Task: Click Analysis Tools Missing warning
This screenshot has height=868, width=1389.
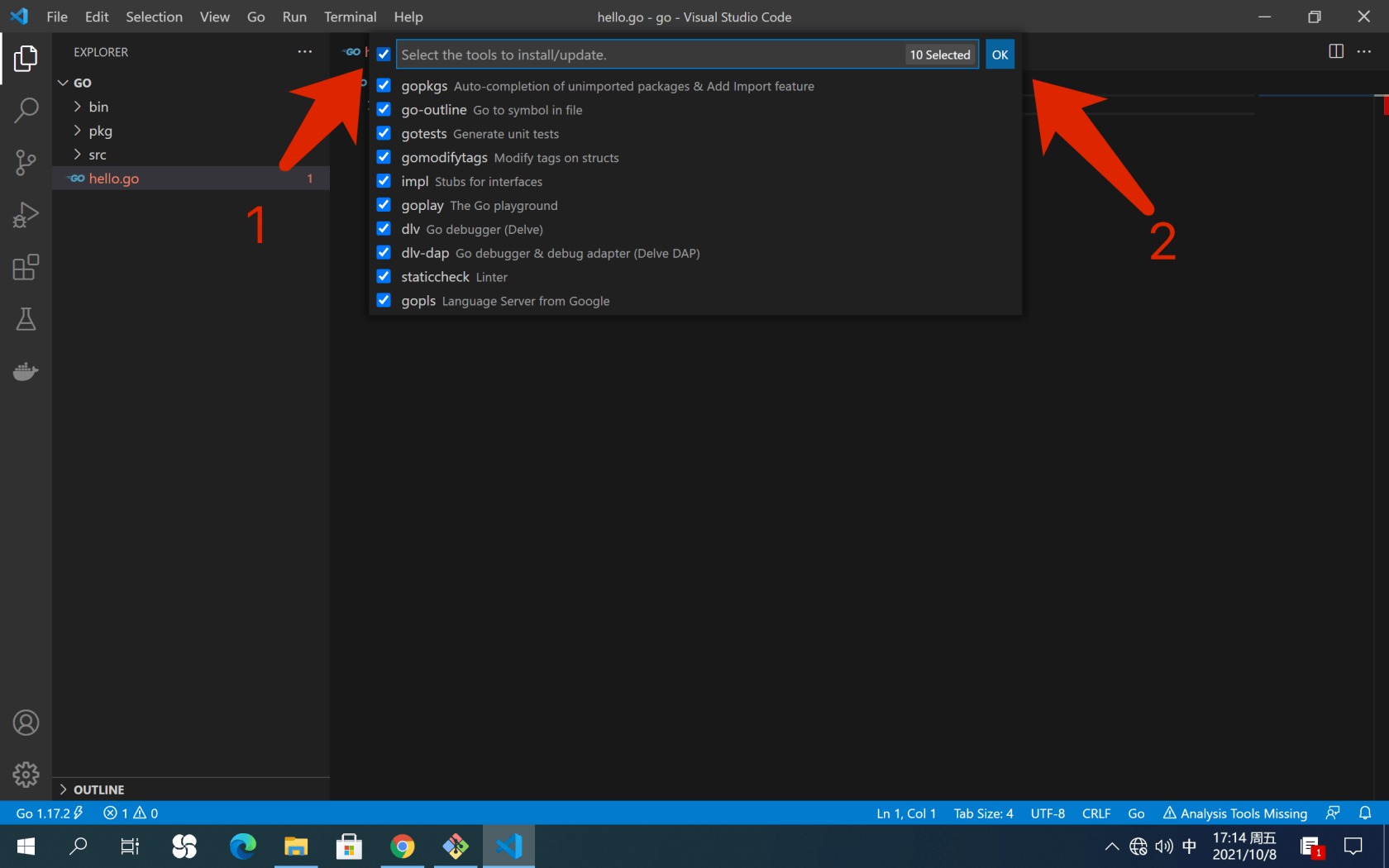Action: coord(1235,813)
